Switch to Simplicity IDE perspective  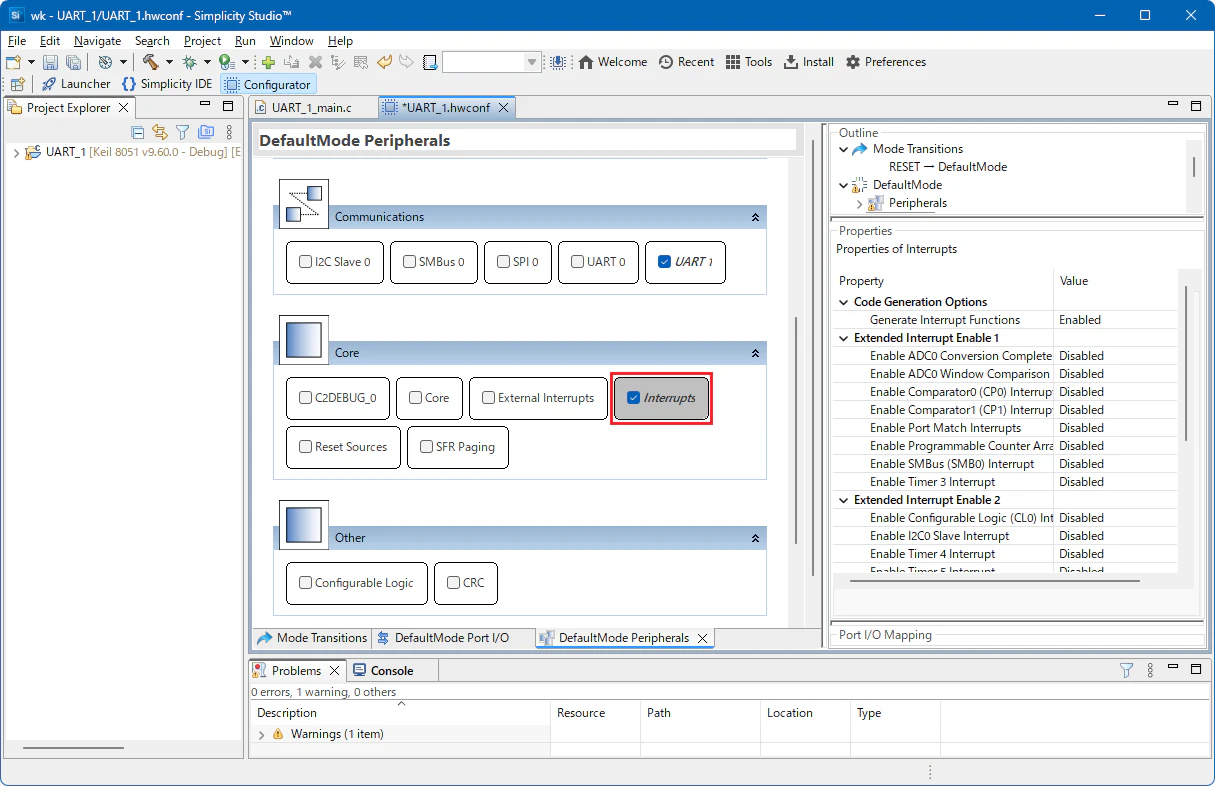[x=167, y=84]
